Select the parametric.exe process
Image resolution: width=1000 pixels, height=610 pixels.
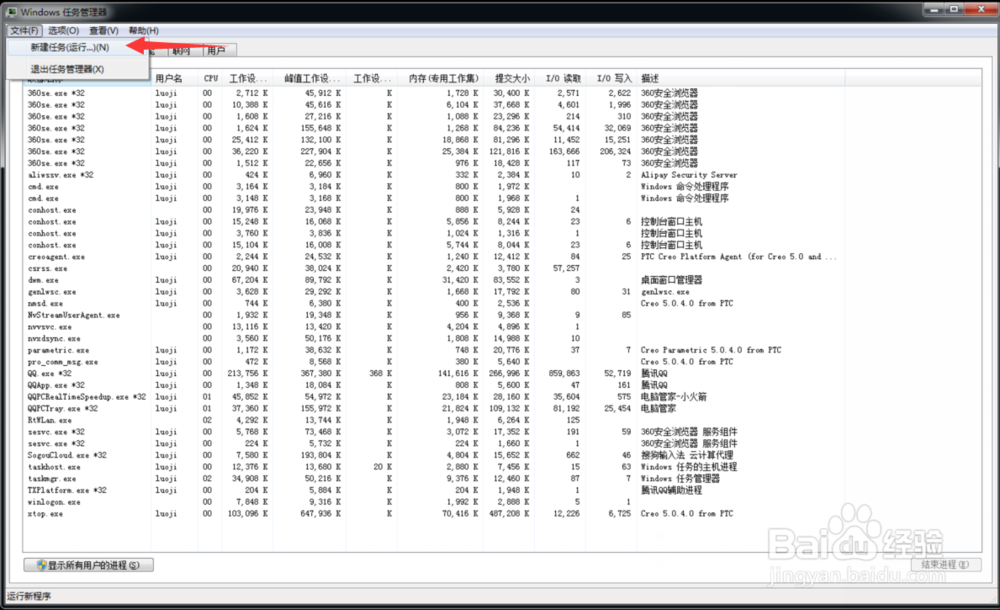coord(58,350)
